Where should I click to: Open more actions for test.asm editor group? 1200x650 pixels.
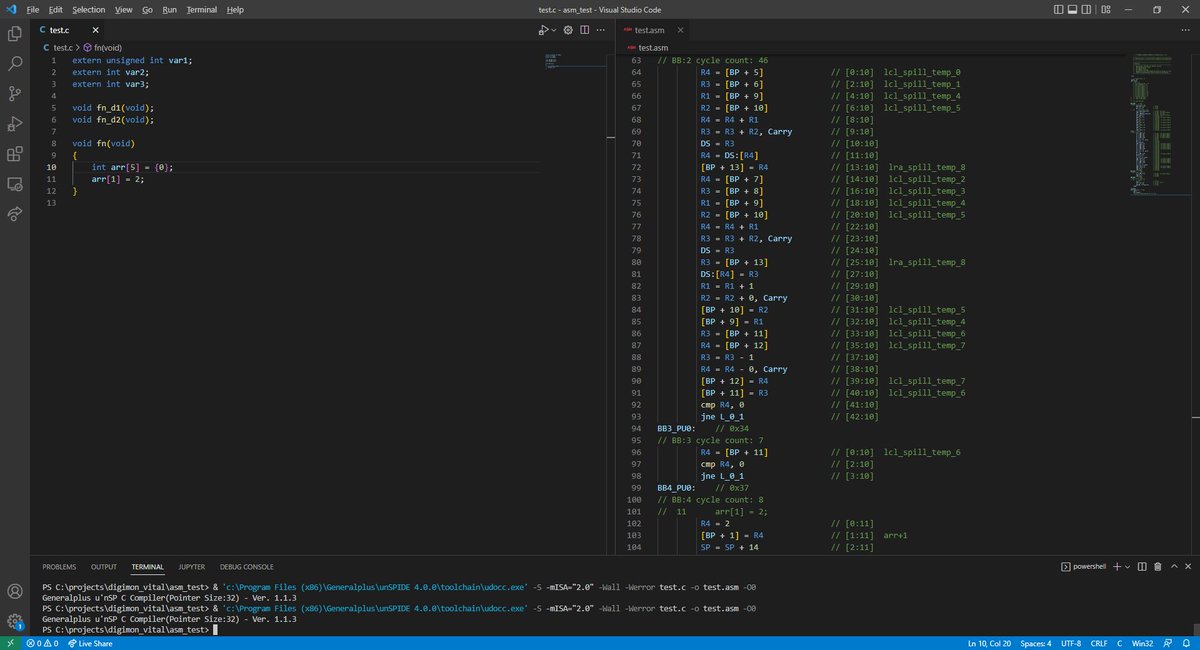[1188, 30]
